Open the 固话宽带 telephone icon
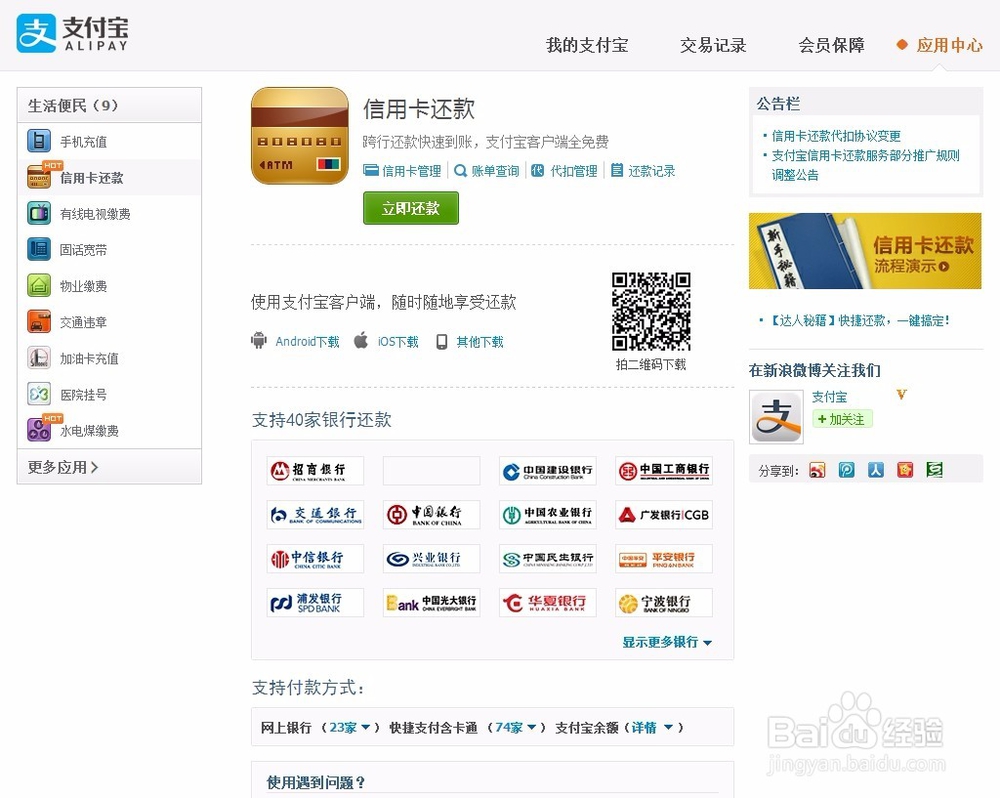The image size is (1000, 798). pyautogui.click(x=39, y=249)
